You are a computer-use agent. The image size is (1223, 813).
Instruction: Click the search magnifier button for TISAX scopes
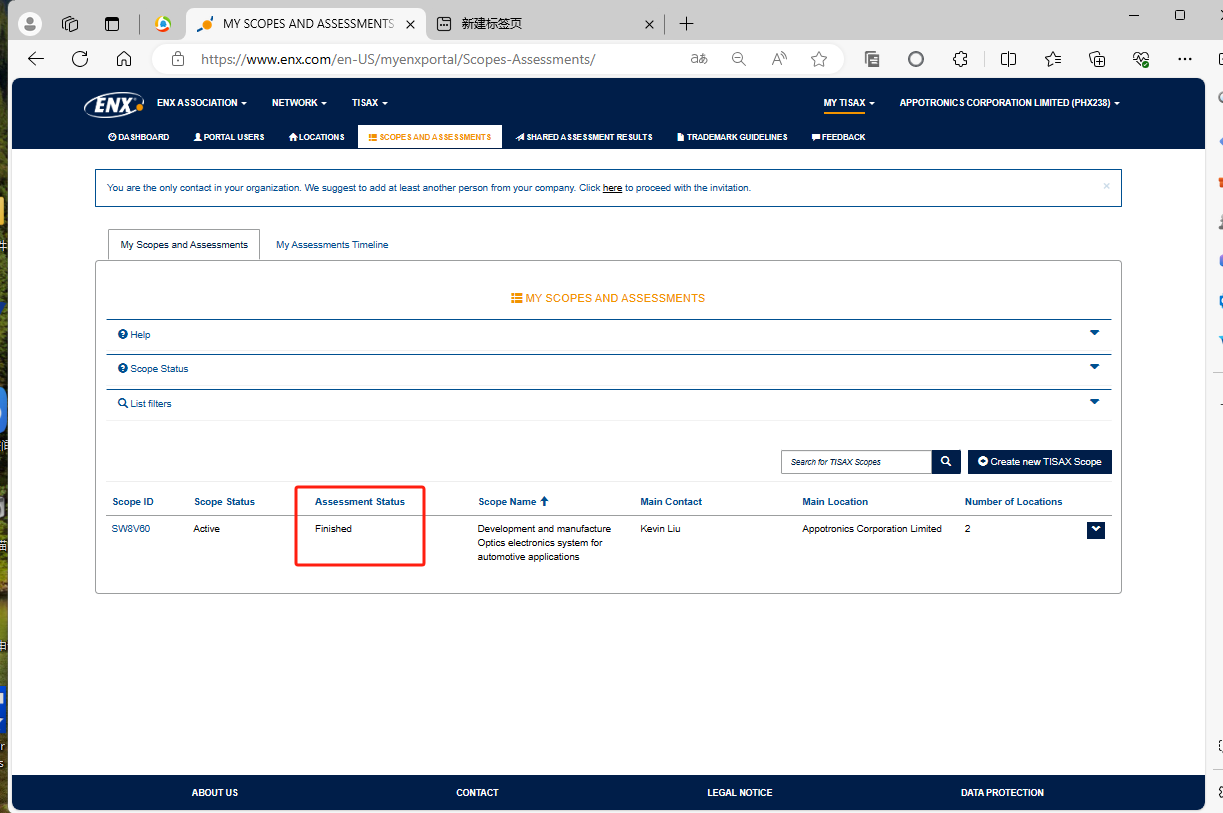tap(946, 462)
